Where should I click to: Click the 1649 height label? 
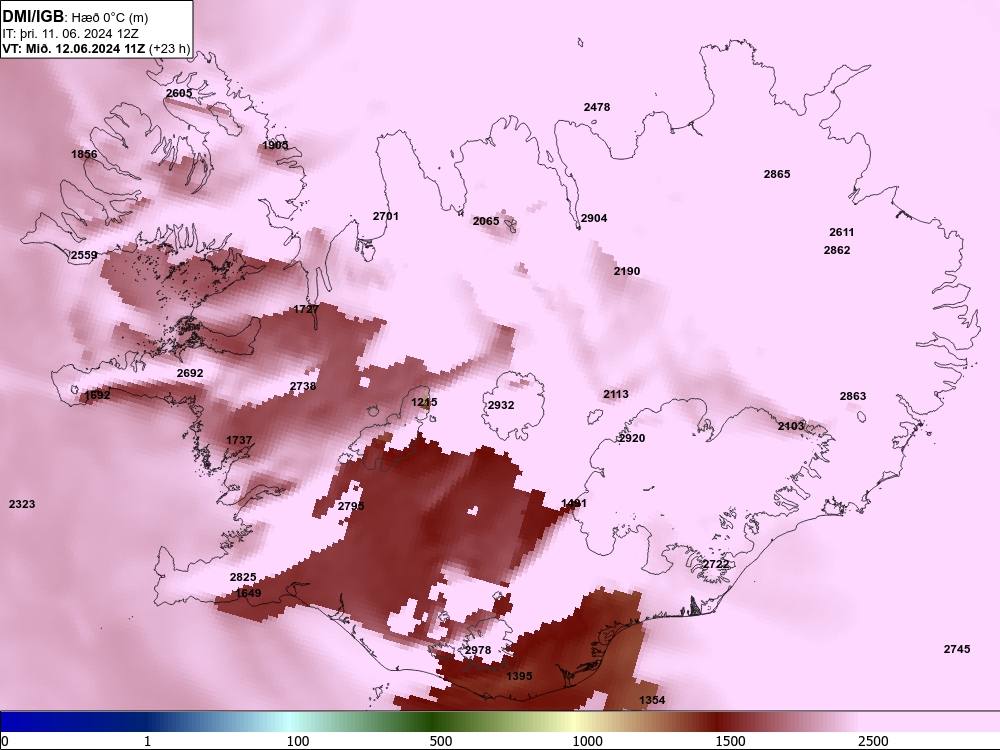(x=249, y=593)
